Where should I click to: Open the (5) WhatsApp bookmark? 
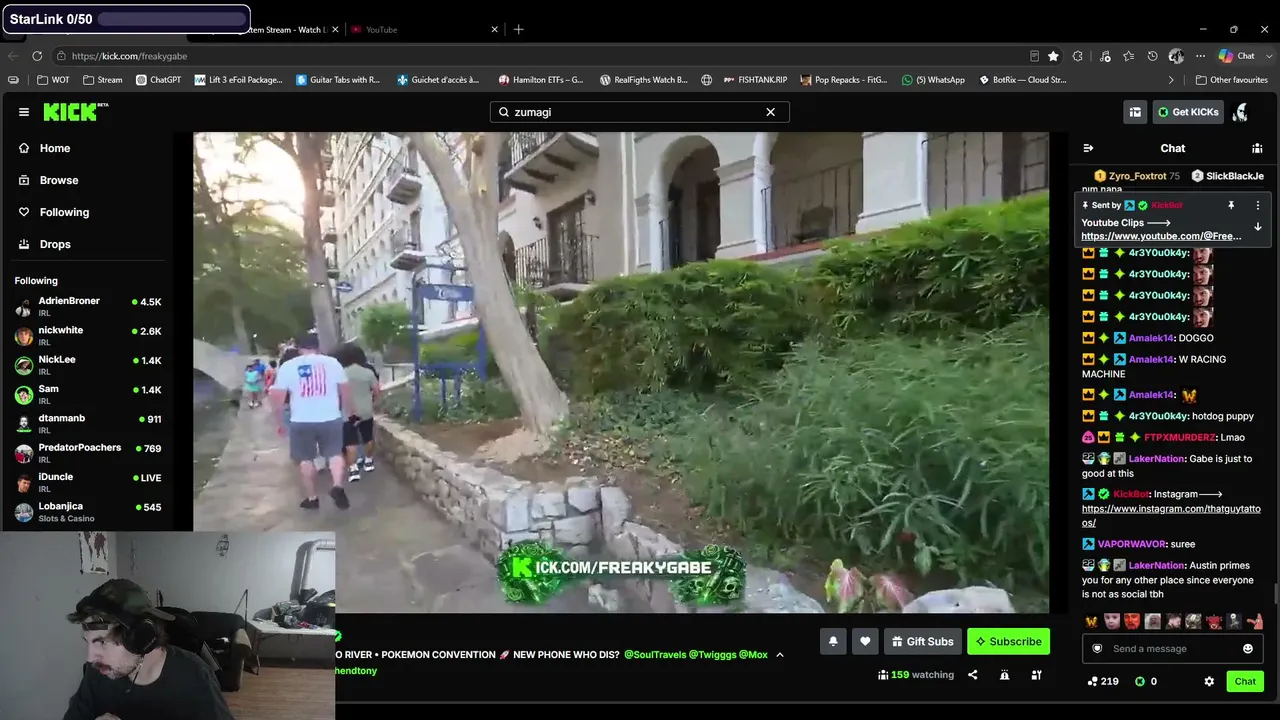point(933,80)
